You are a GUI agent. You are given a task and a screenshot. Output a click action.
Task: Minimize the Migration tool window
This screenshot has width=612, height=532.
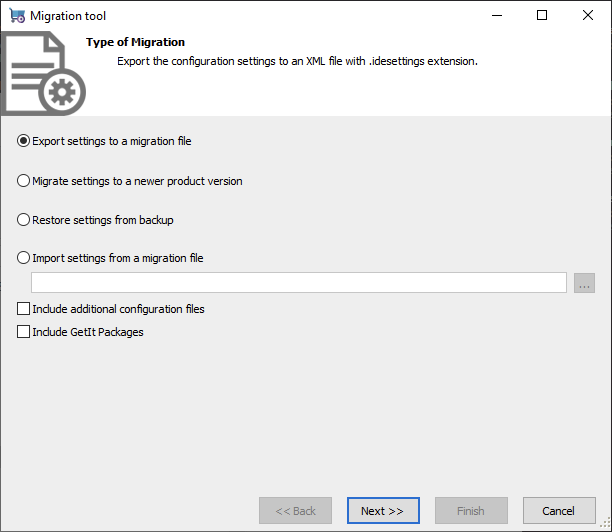[497, 16]
